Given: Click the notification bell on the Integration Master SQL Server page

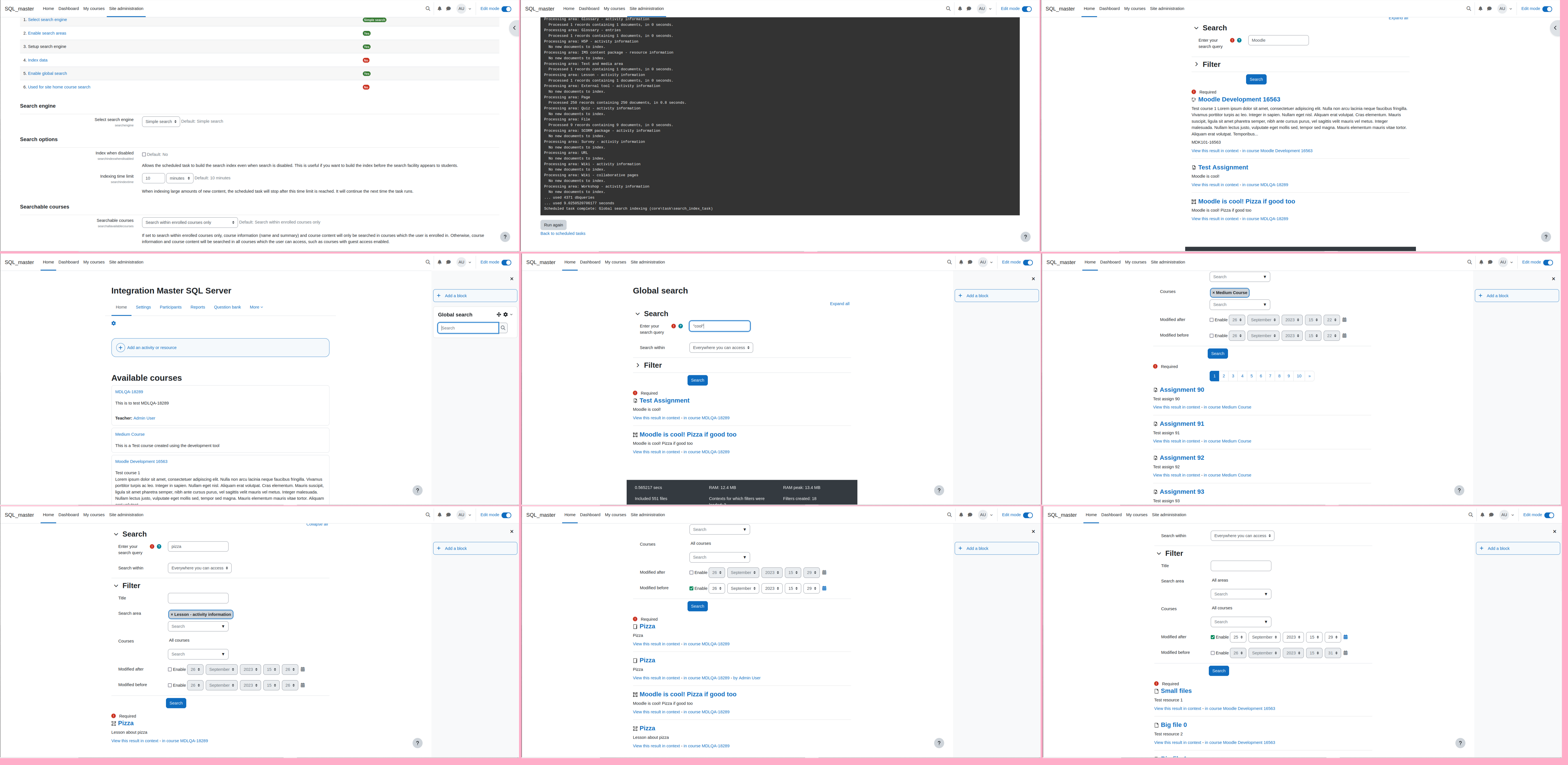Looking at the screenshot, I should tap(440, 262).
